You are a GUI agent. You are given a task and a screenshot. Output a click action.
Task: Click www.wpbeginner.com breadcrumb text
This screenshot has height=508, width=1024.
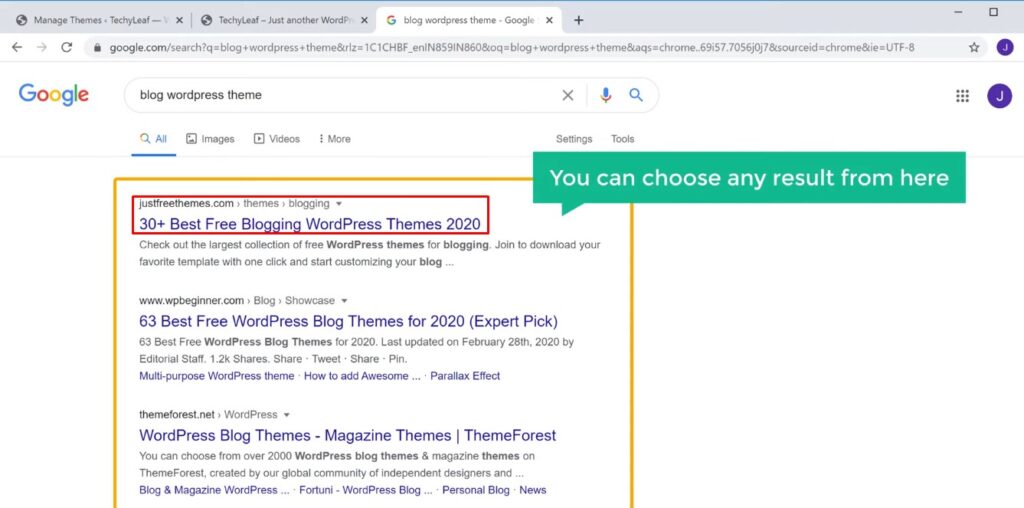(191, 301)
